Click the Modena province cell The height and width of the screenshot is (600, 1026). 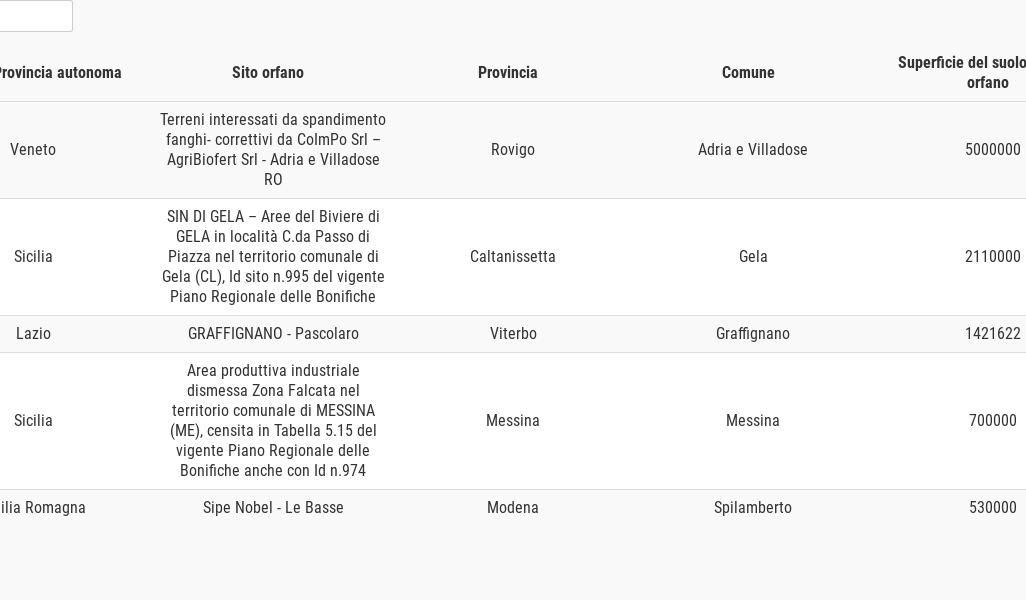point(513,508)
